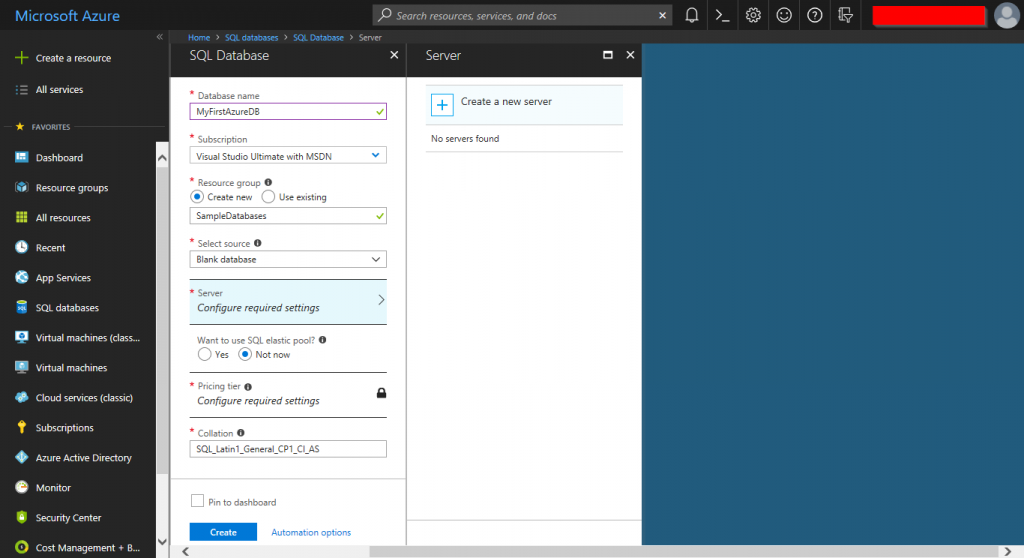Click the plus icon beside Create a resource

[22, 57]
